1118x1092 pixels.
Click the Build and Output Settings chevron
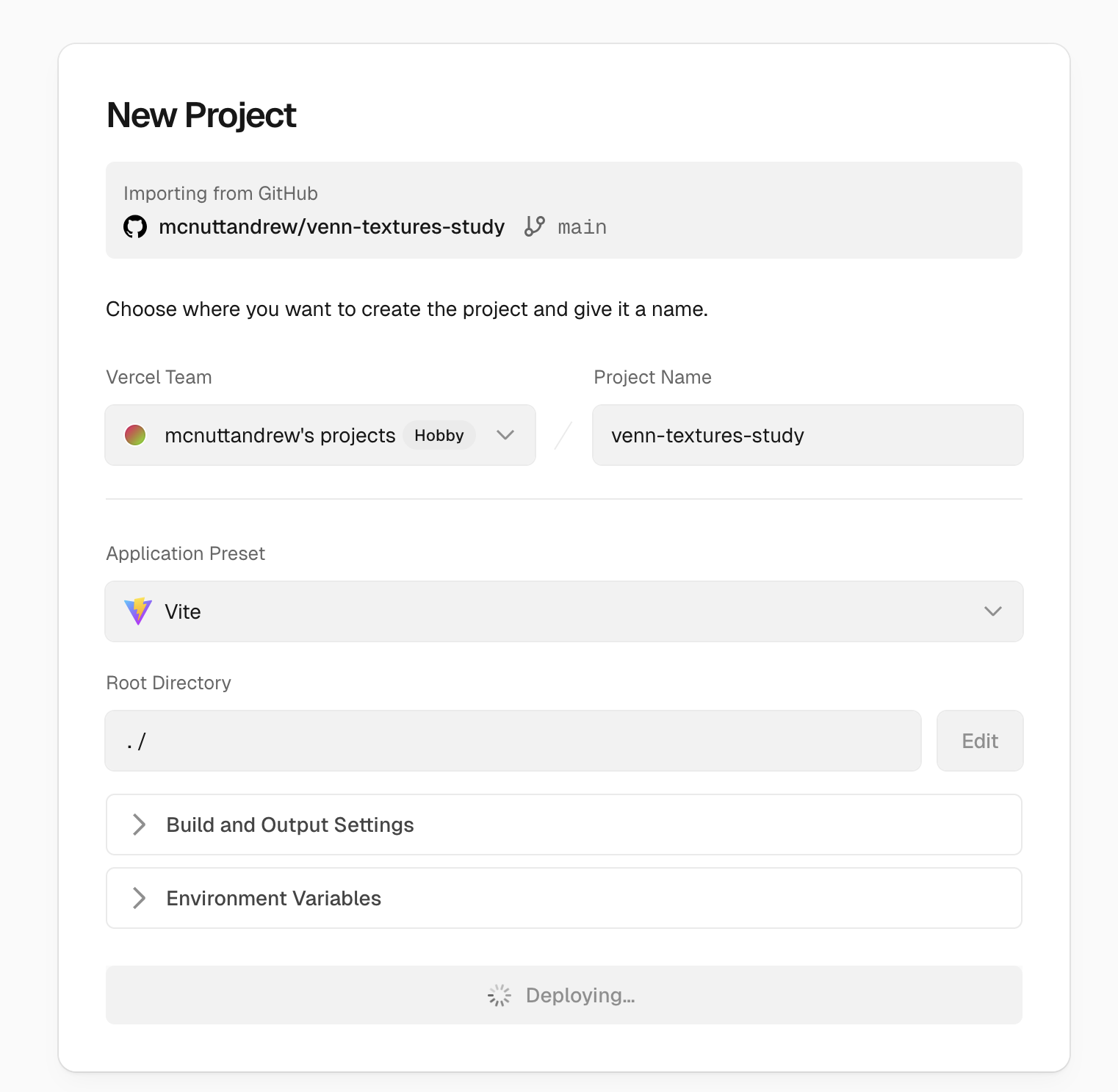pos(139,825)
